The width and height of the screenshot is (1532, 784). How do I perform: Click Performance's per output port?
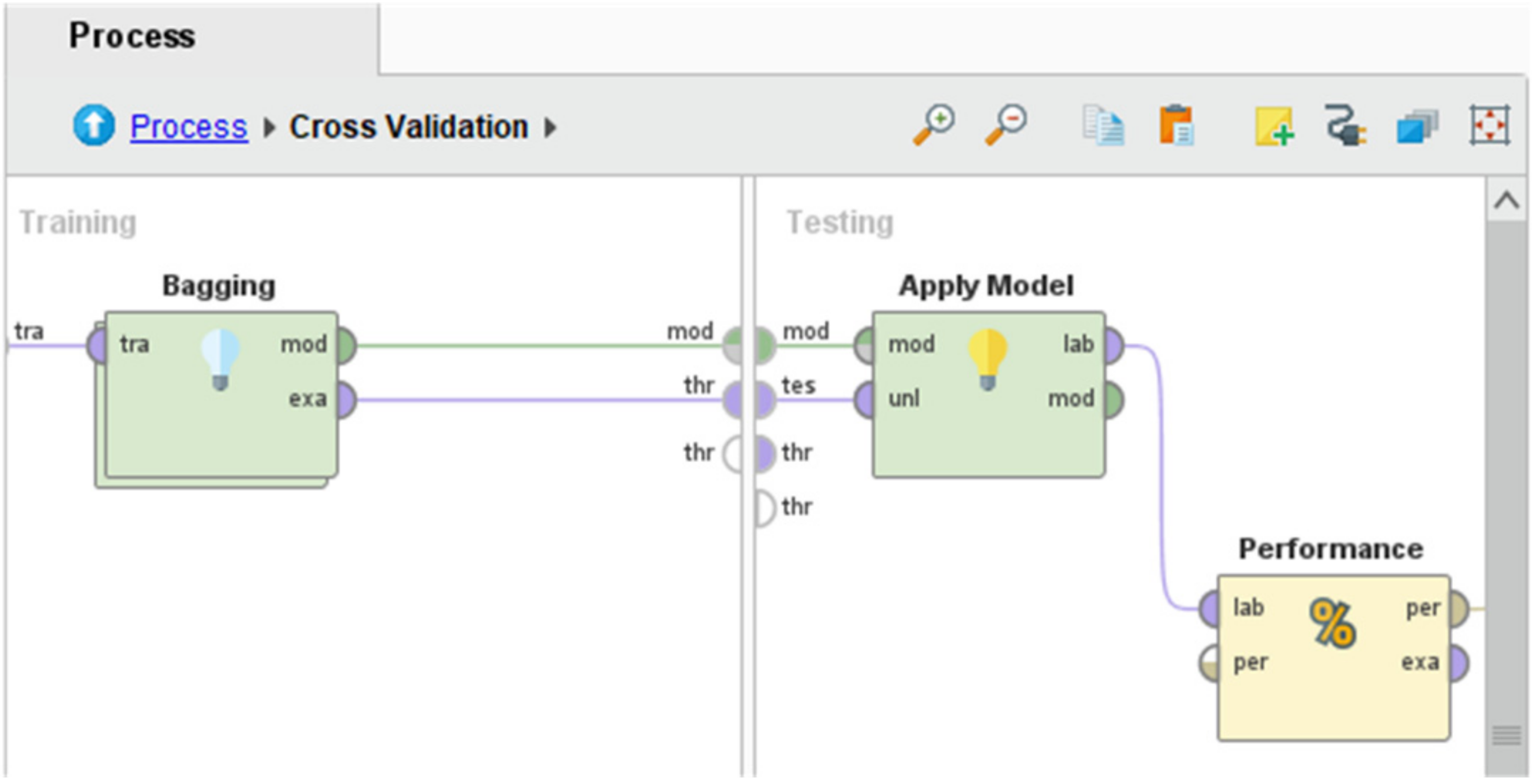(x=1459, y=609)
